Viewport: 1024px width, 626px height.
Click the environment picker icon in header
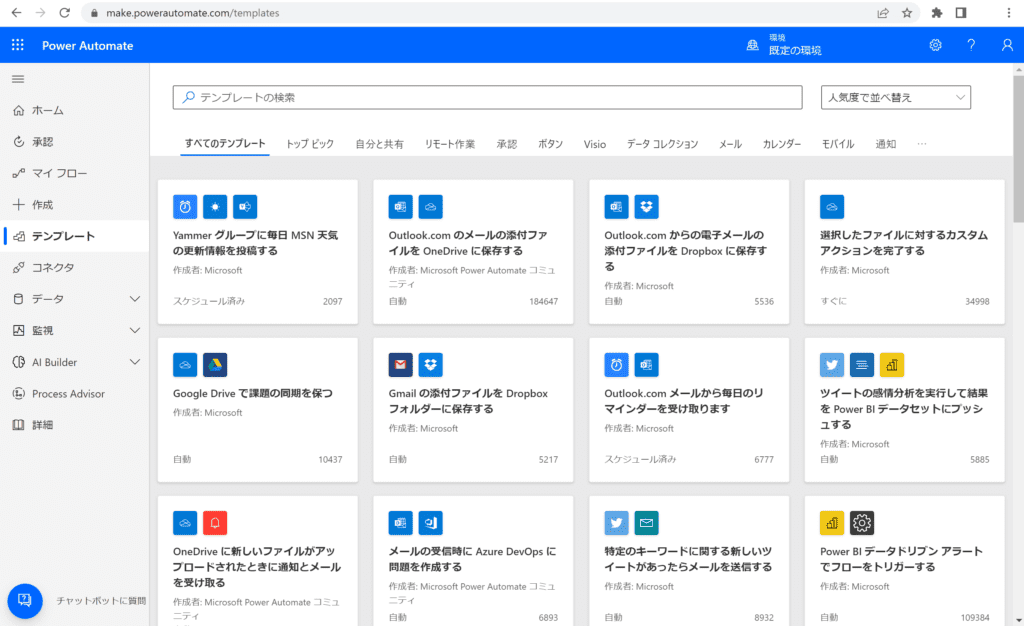click(x=753, y=45)
